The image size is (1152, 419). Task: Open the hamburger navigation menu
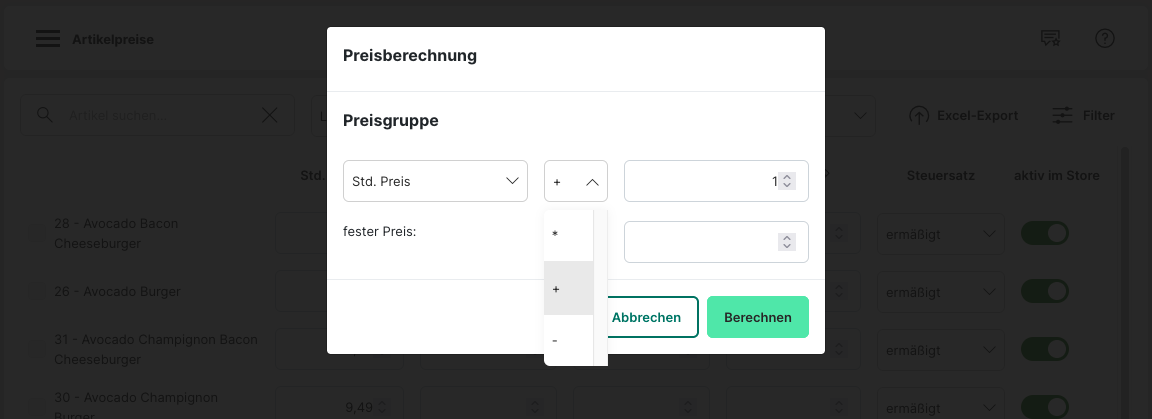point(48,39)
